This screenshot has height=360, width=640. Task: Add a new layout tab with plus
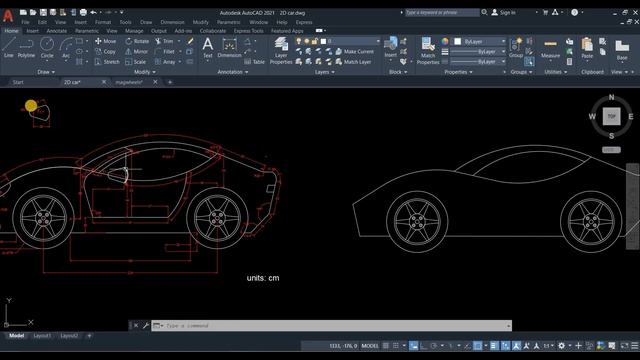click(x=89, y=336)
